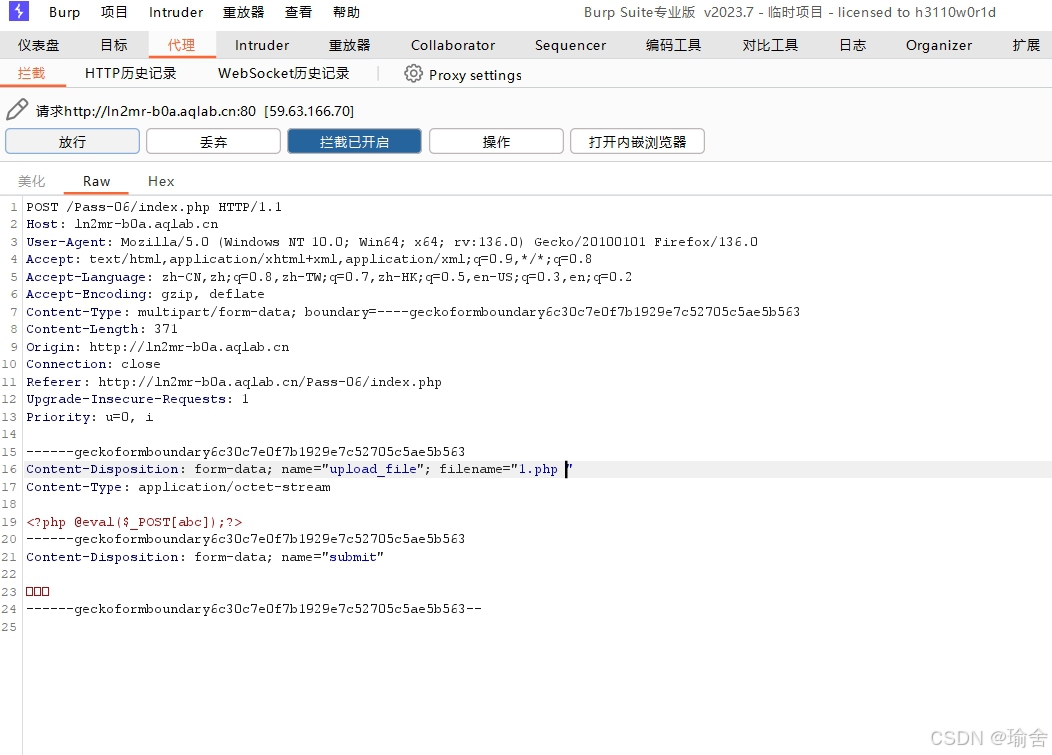Open the Organizer tab
Viewport: 1052px width, 755px height.
pyautogui.click(x=939, y=45)
